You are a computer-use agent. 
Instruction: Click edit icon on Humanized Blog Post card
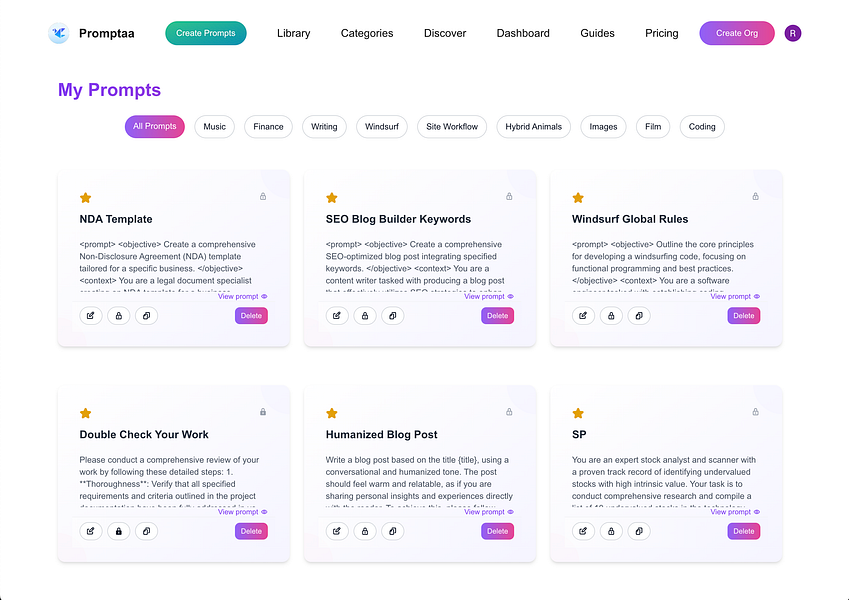click(x=337, y=531)
